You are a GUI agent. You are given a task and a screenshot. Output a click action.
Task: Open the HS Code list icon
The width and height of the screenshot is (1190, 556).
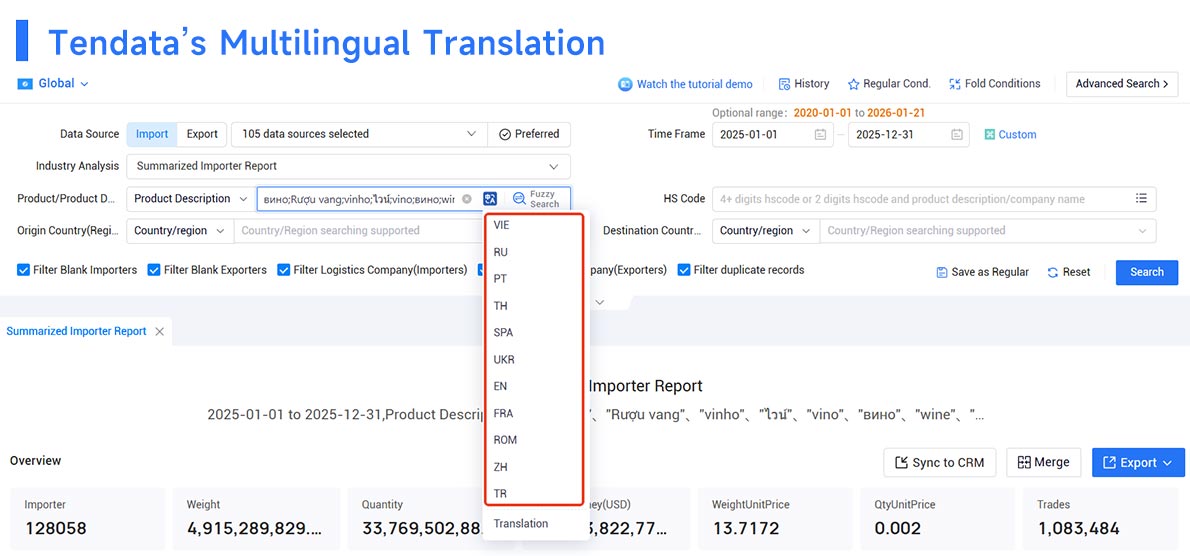click(1141, 198)
